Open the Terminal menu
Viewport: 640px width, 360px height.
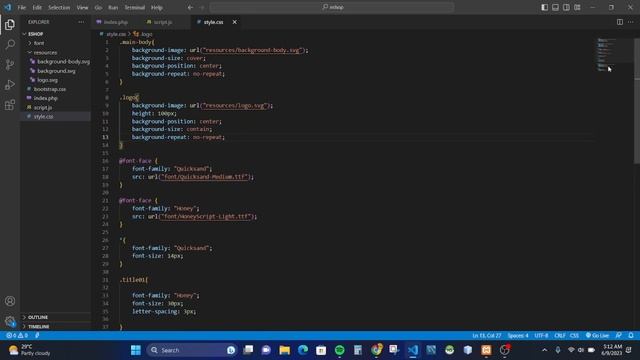coord(135,7)
